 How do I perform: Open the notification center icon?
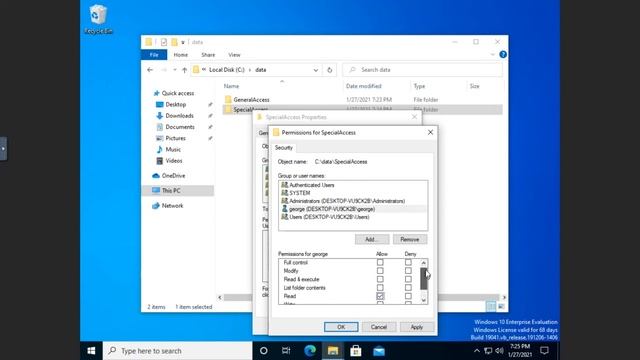tap(544, 351)
